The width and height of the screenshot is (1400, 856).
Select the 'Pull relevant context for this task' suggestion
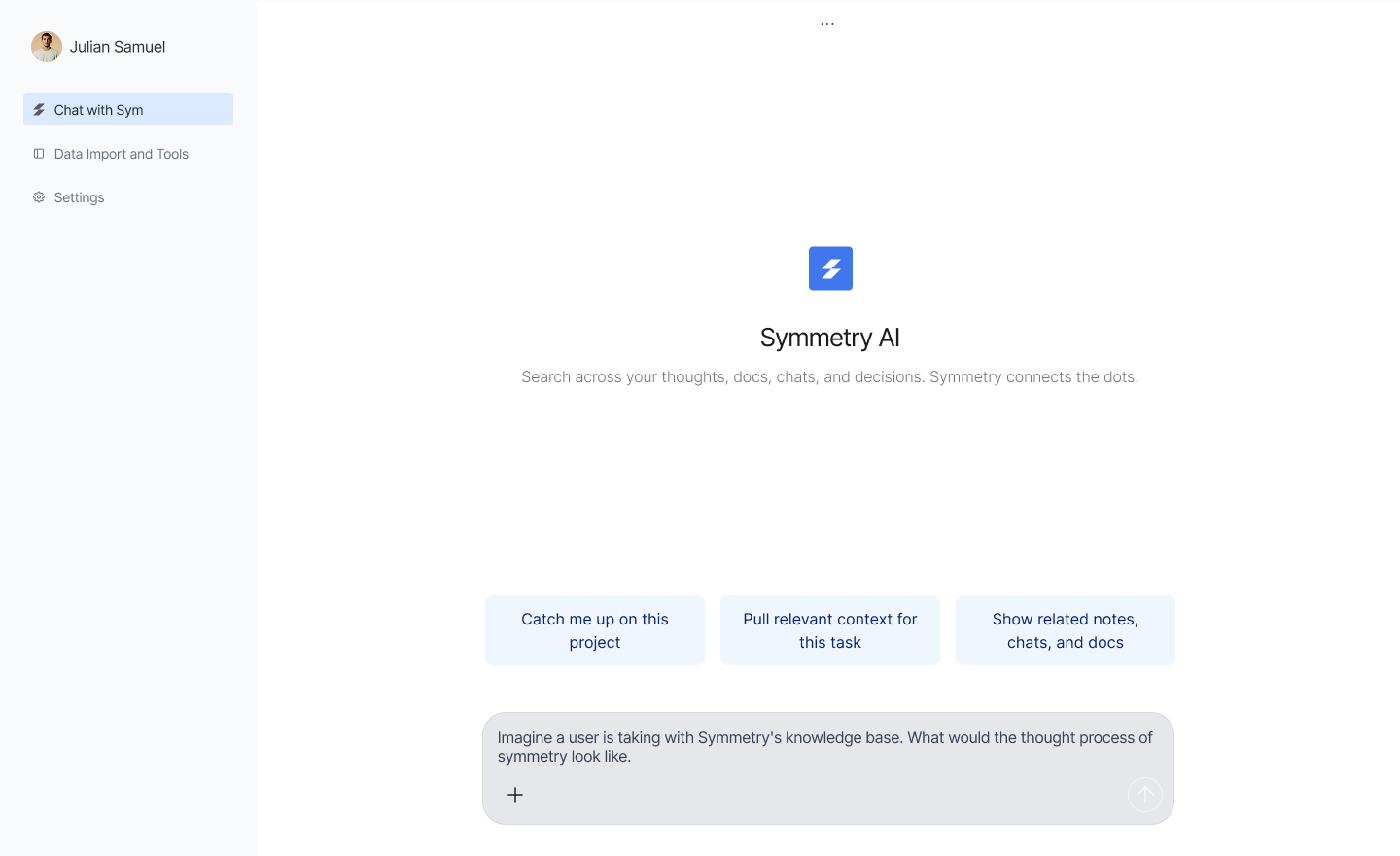[830, 630]
